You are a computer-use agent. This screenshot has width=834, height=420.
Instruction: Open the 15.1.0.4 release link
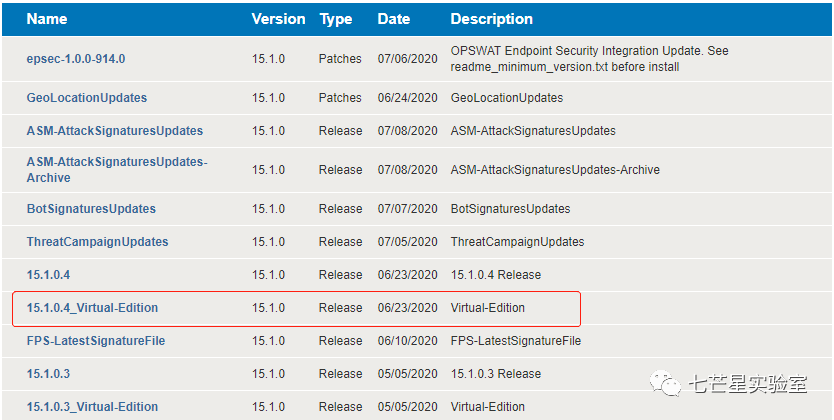pyautogui.click(x=48, y=275)
